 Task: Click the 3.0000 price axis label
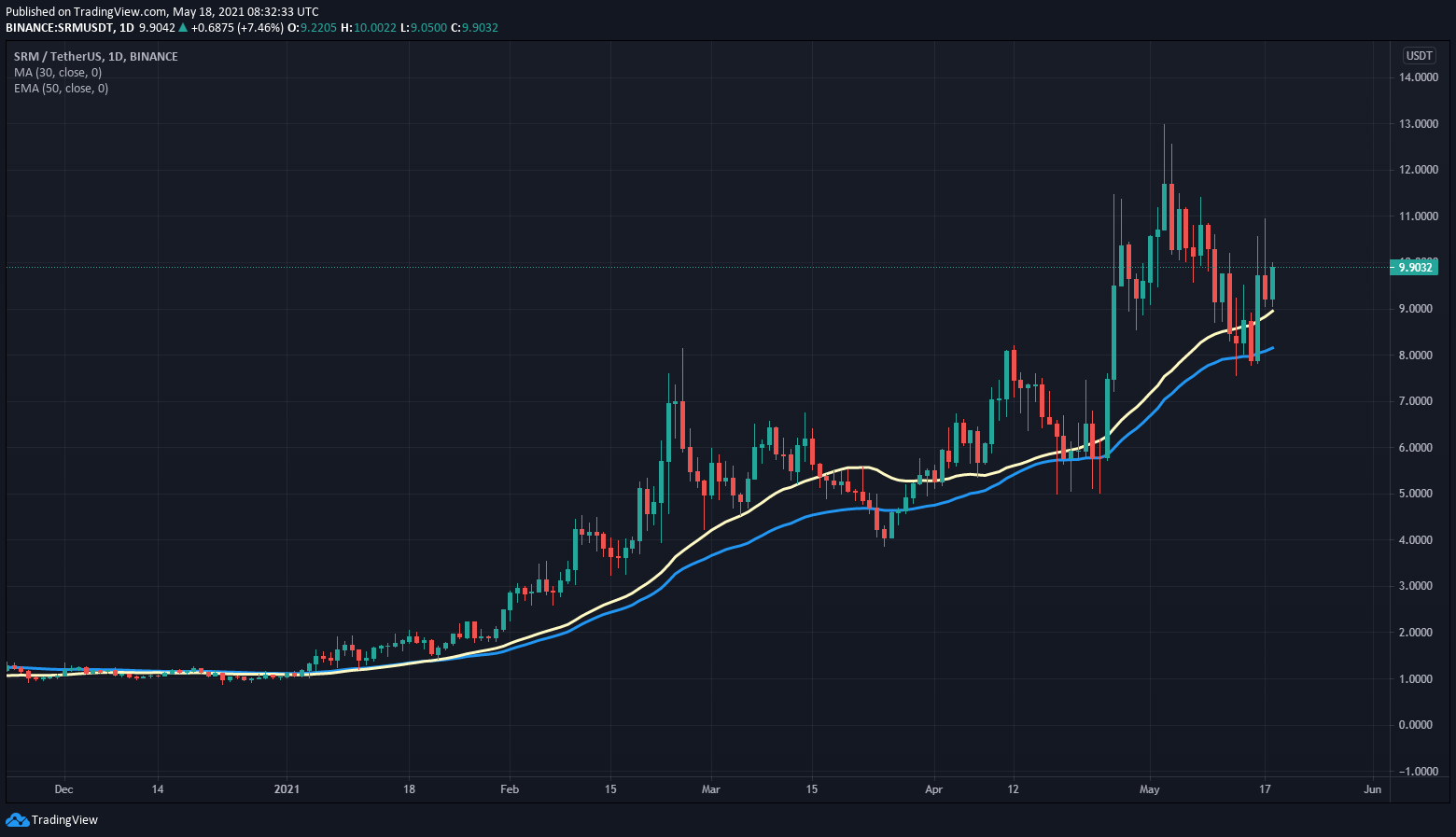coord(1418,585)
